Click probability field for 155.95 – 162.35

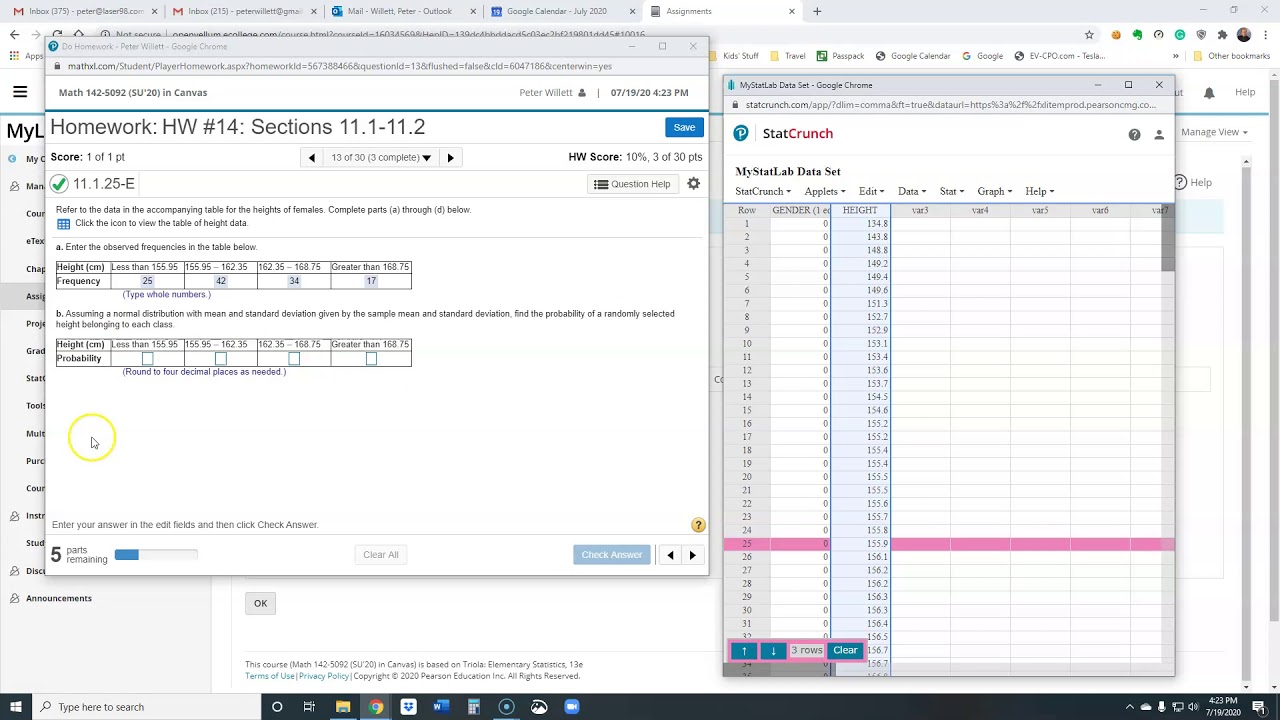point(221,359)
